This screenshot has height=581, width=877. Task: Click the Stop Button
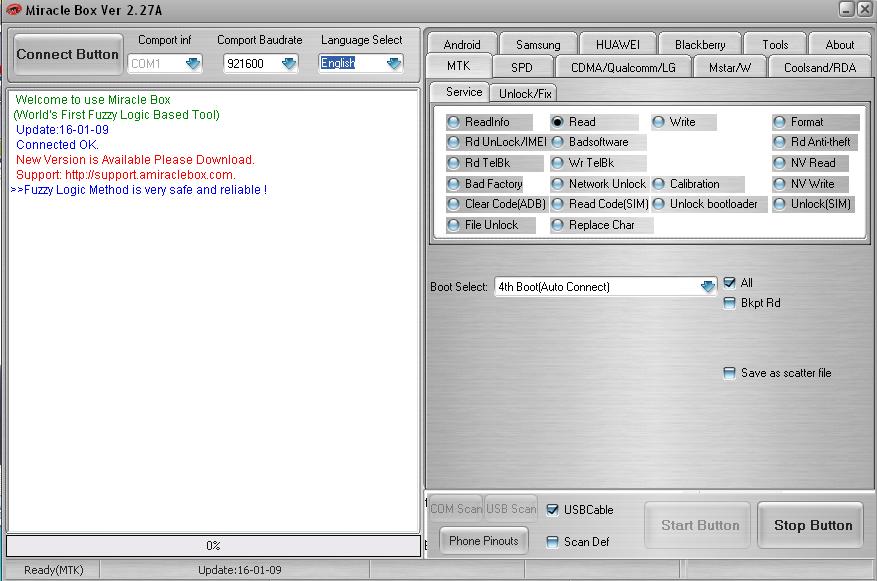[810, 524]
